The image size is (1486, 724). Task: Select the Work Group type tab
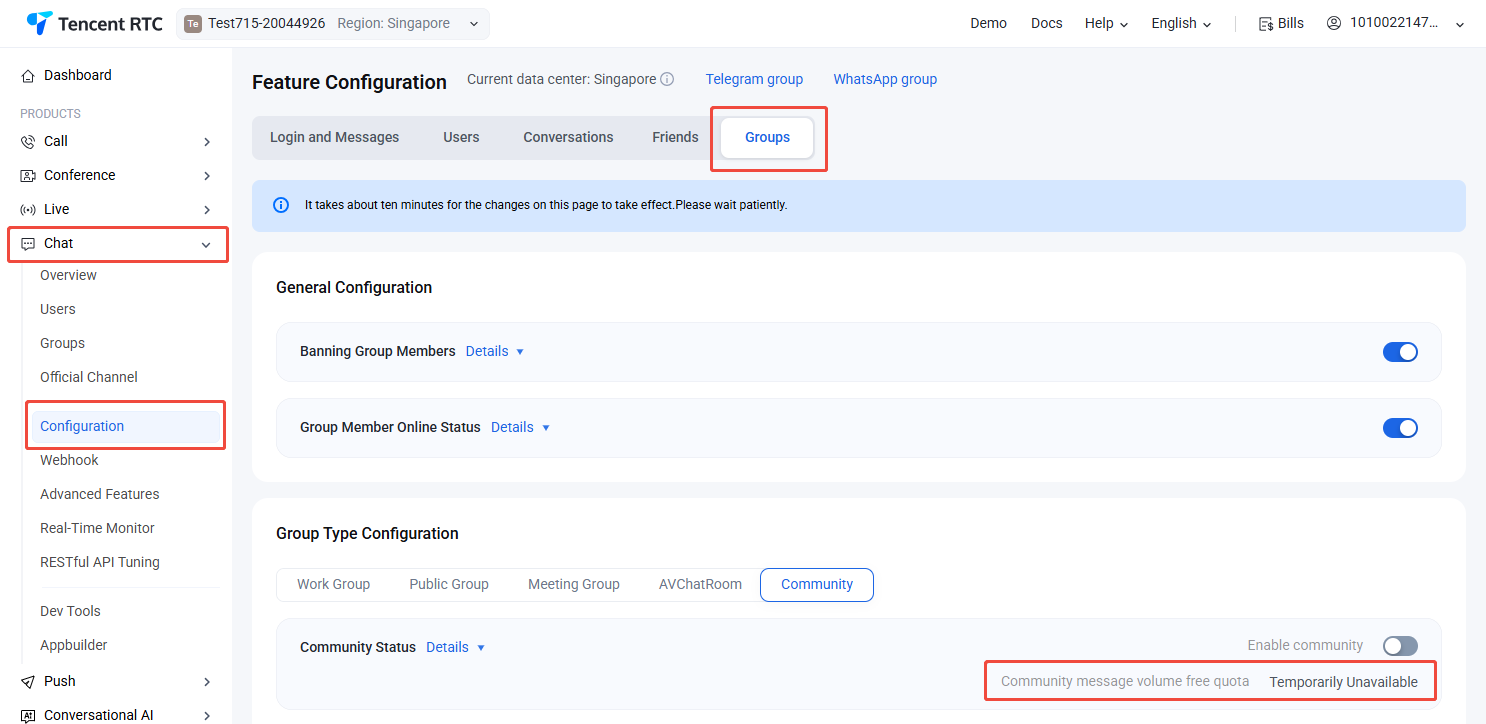coord(333,585)
